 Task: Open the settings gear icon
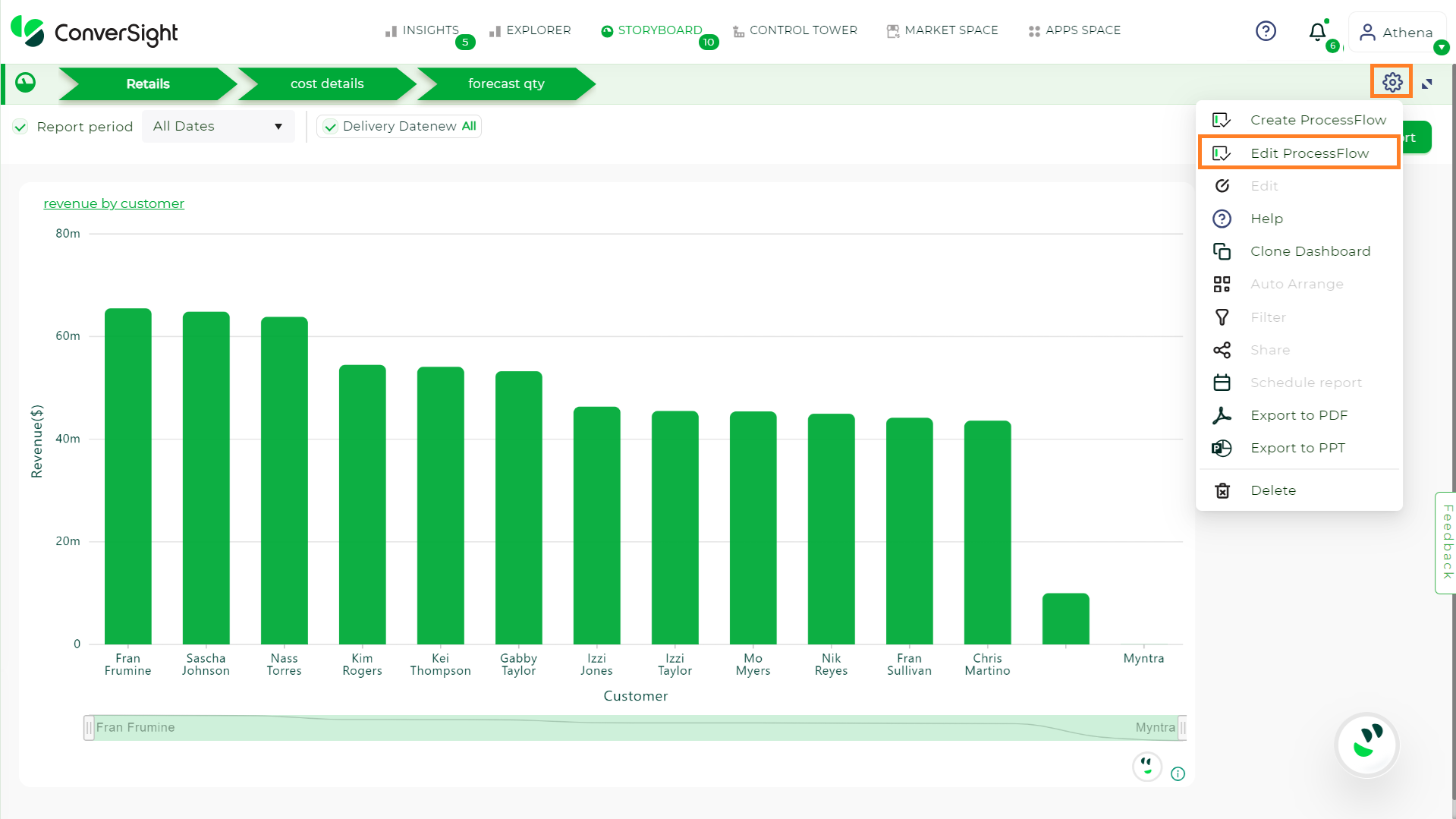1392,82
